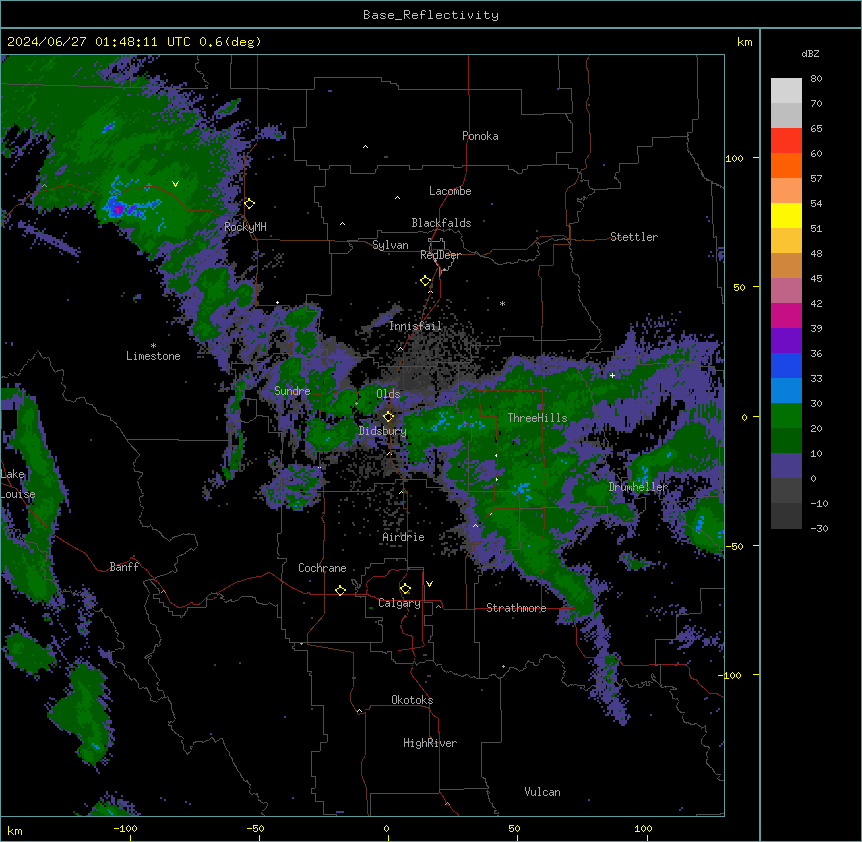Click the Olds city label
This screenshot has width=862, height=842.
[388, 394]
